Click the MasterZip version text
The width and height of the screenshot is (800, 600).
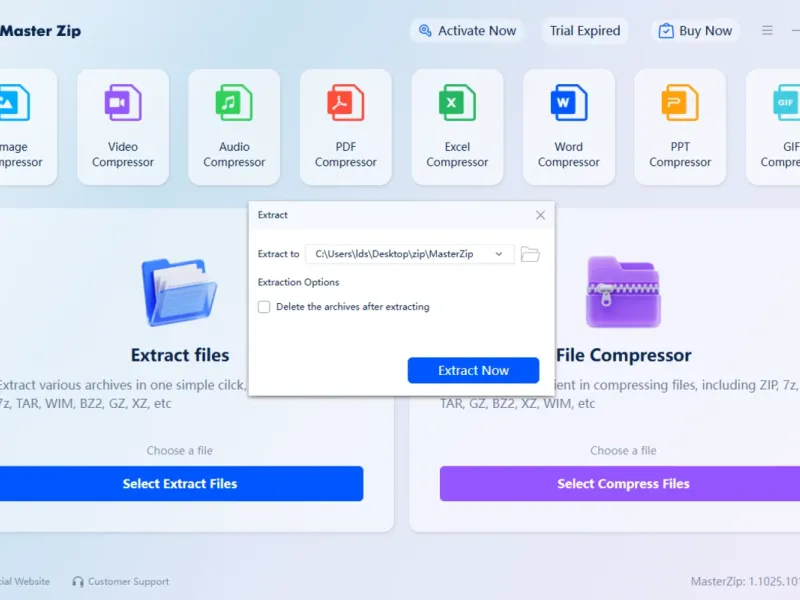[745, 582]
